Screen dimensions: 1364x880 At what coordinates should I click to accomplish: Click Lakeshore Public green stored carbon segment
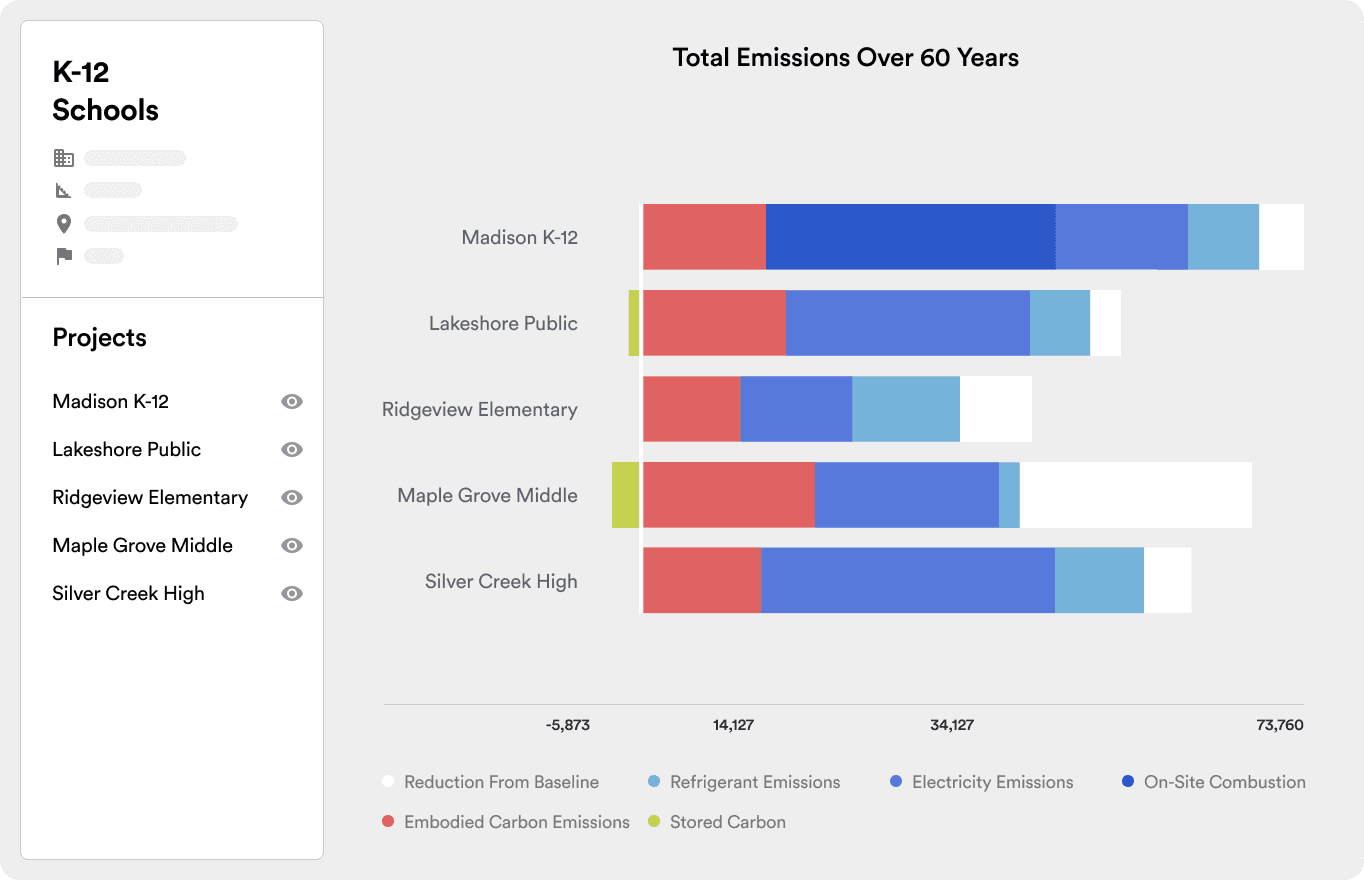point(634,323)
